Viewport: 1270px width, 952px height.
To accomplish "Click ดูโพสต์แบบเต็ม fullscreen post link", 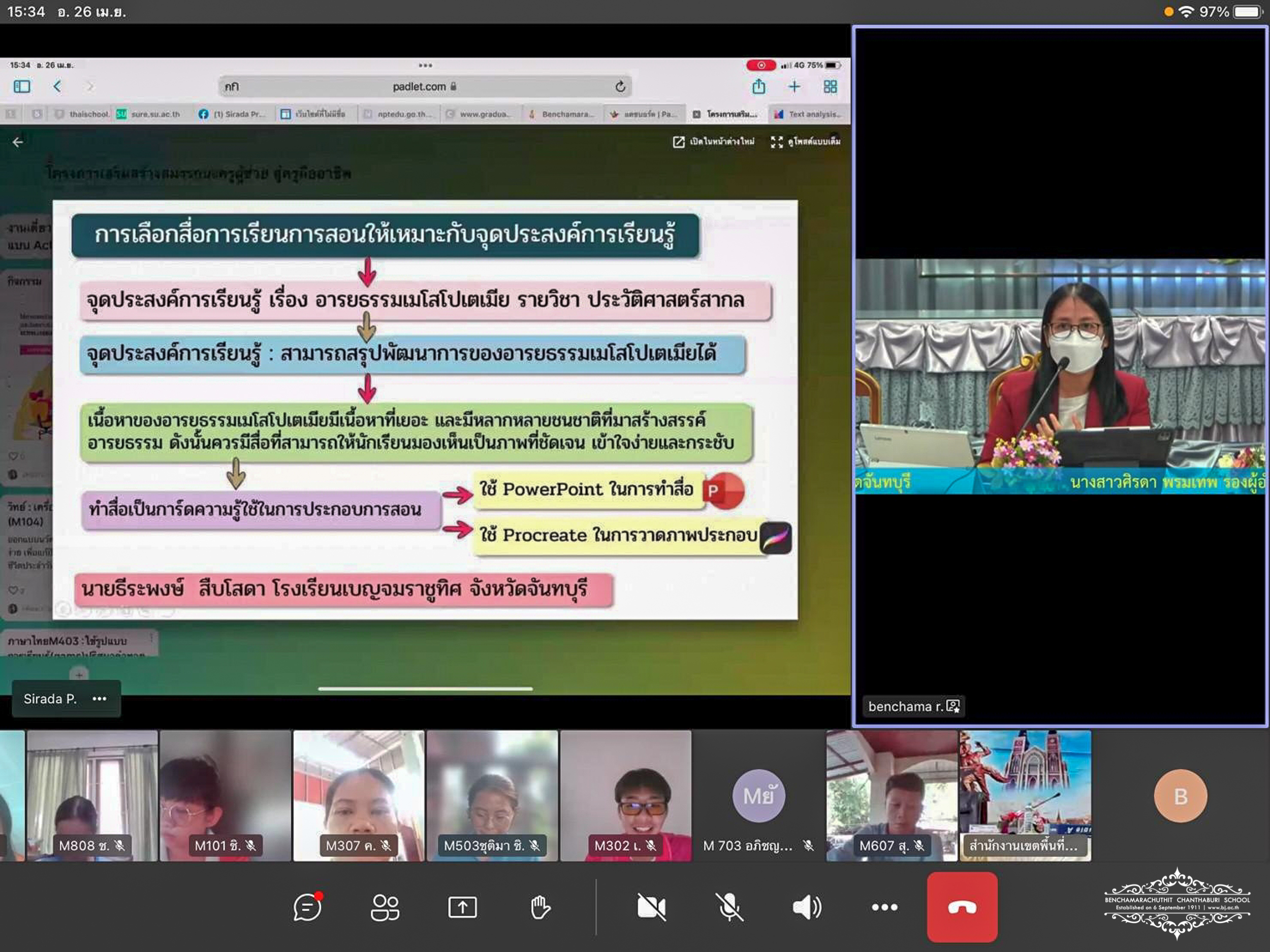I will [x=806, y=142].
